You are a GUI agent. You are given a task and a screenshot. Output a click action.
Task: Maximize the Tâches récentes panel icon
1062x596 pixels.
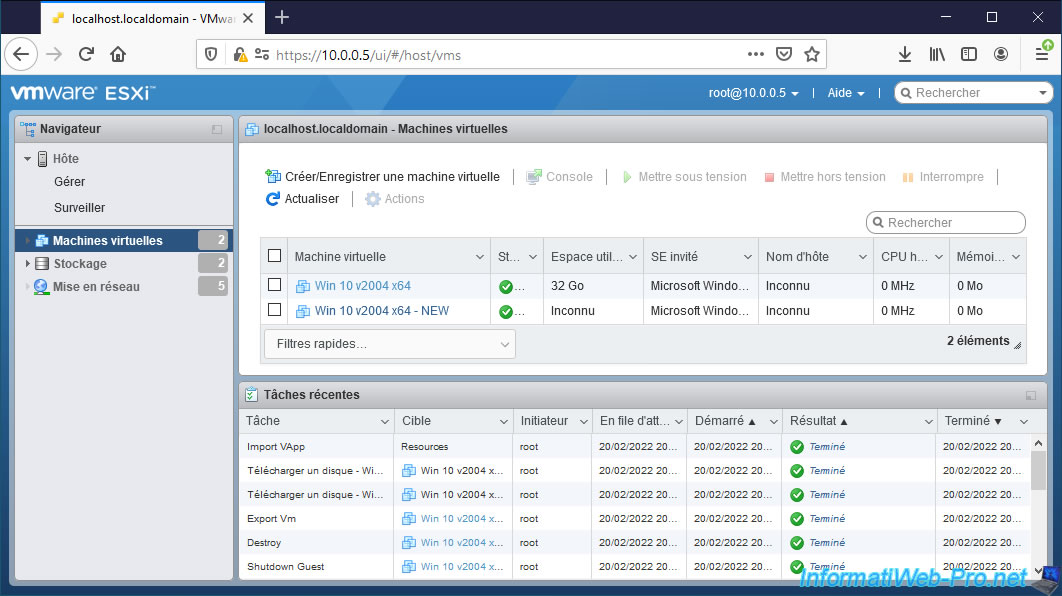[x=1031, y=395]
